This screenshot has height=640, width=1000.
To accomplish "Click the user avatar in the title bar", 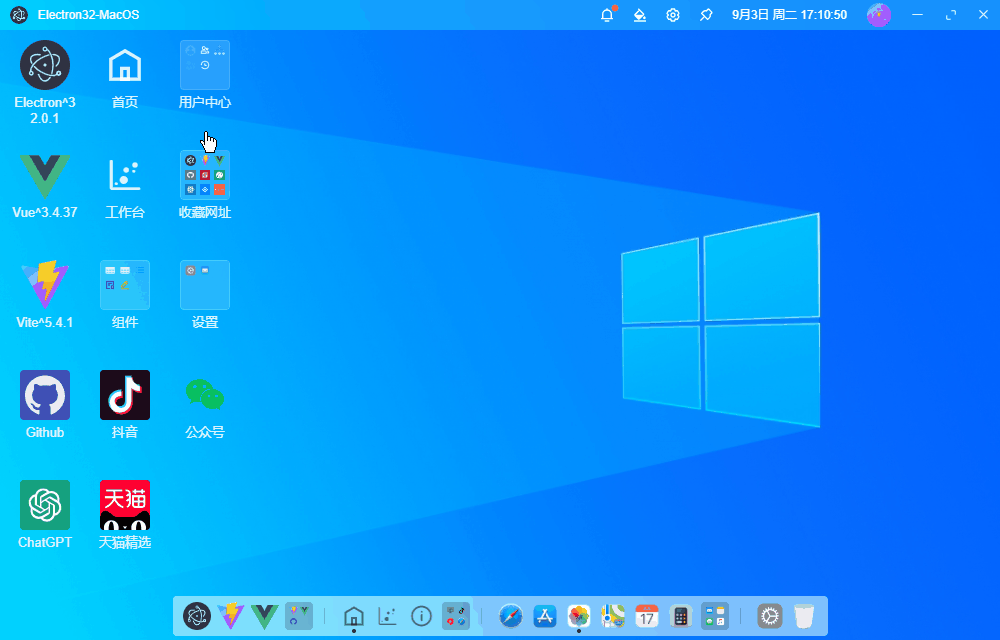I will (879, 15).
